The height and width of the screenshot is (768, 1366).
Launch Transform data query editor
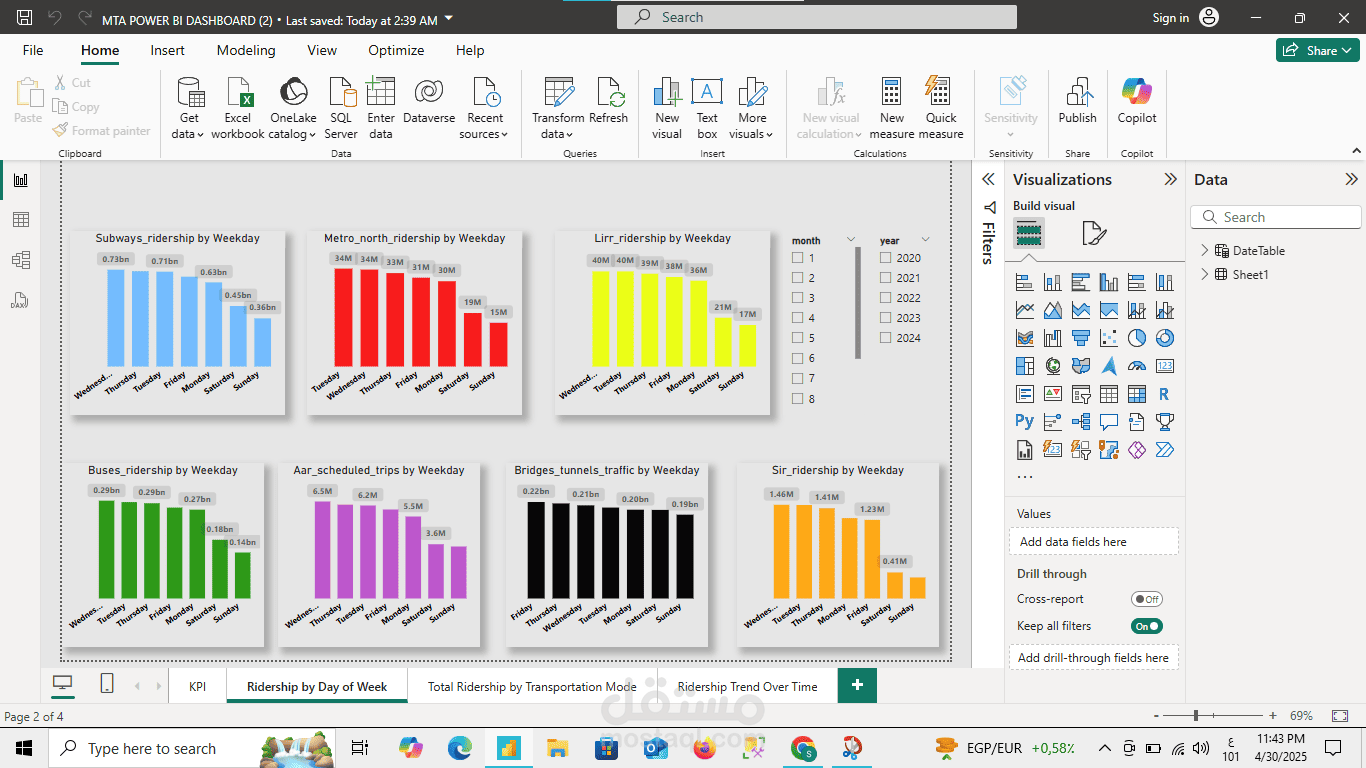[558, 108]
